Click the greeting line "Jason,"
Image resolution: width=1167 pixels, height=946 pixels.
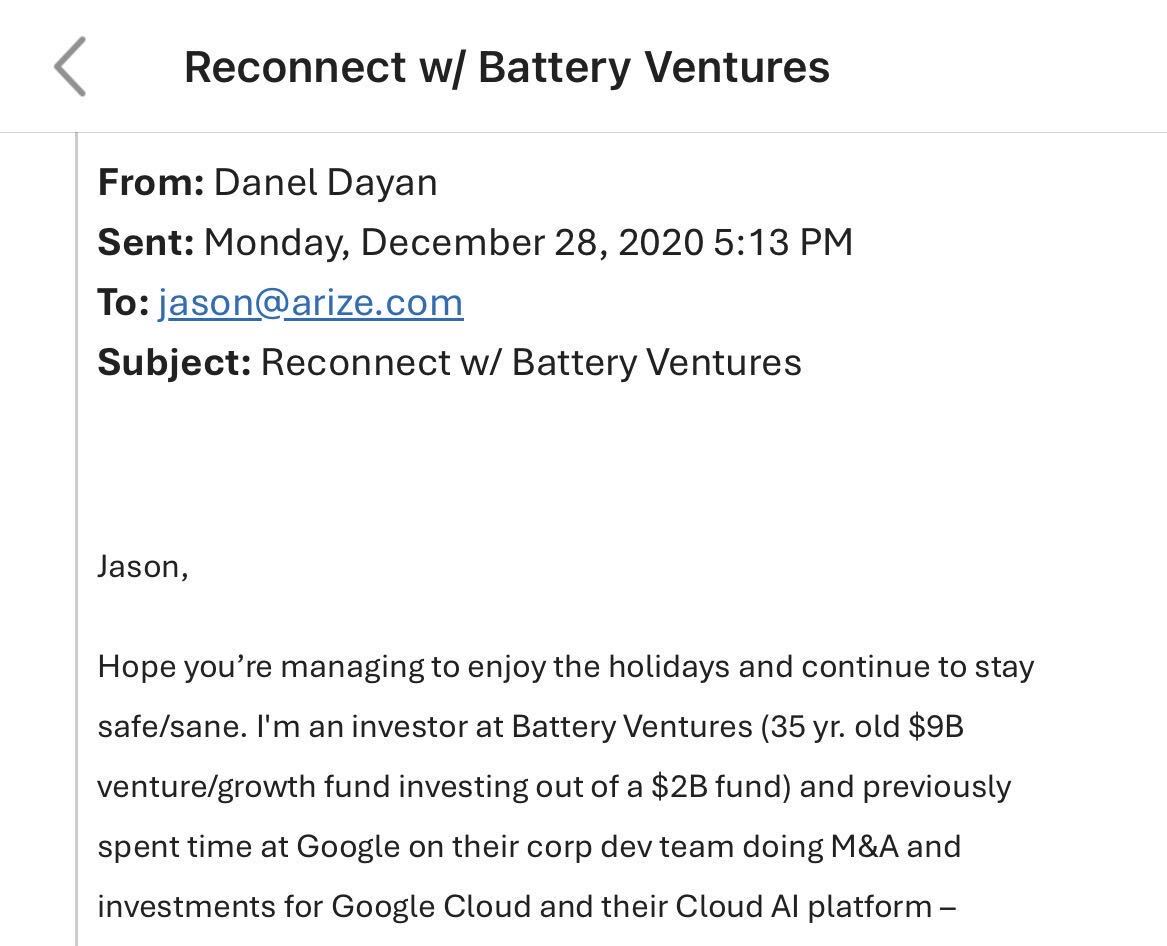tap(143, 567)
